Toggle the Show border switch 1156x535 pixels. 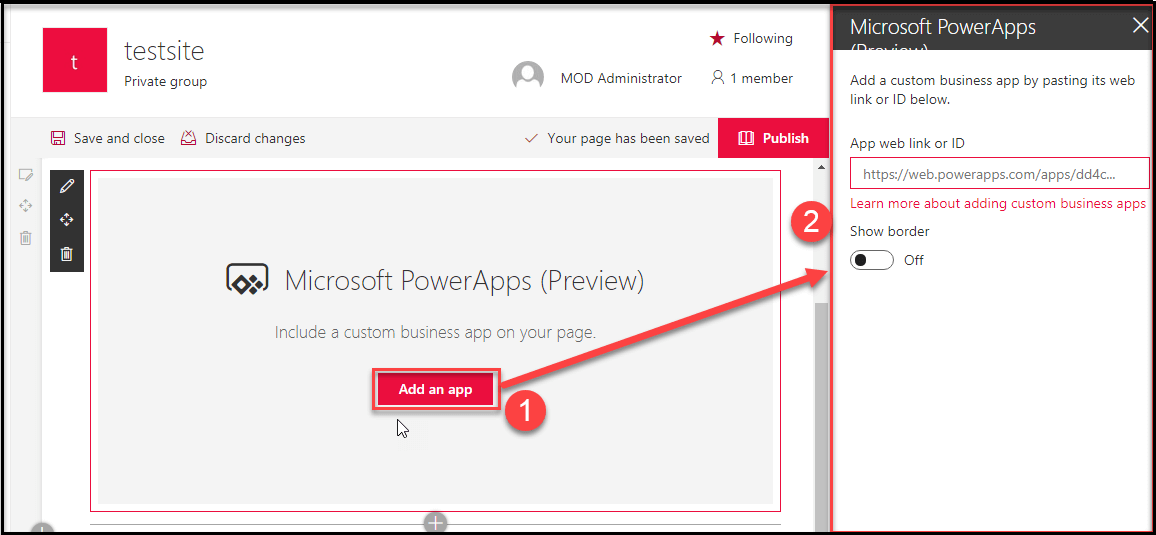[872, 260]
